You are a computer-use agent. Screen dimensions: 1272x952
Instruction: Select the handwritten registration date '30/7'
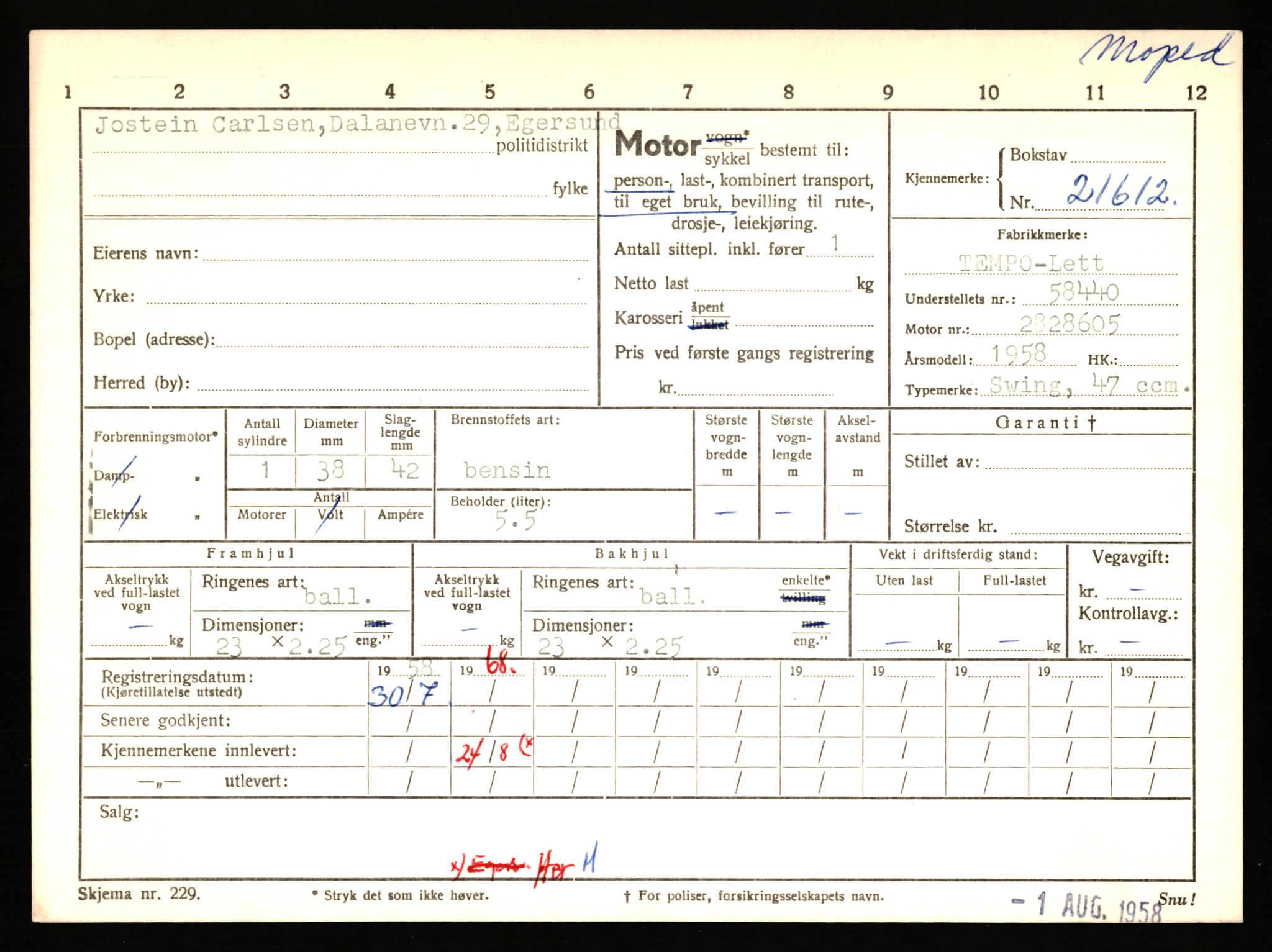coord(404,695)
